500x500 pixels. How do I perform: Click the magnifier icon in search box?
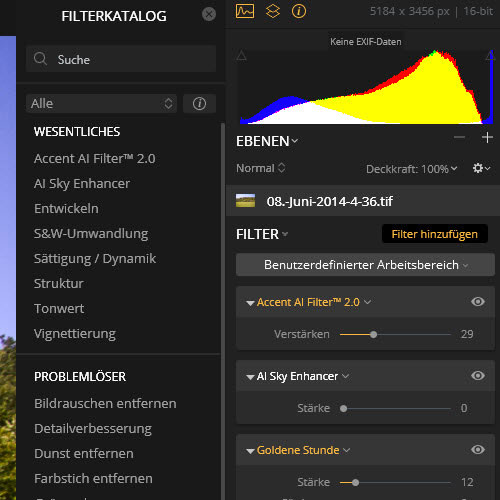click(40, 59)
